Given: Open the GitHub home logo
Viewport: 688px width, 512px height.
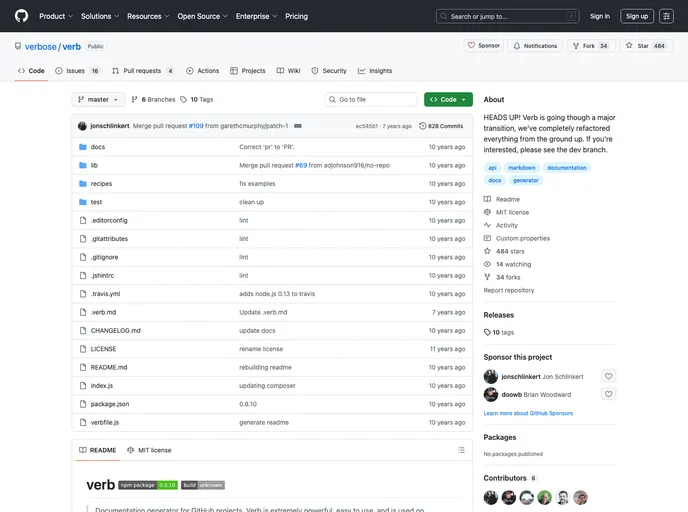Looking at the screenshot, I should (21, 16).
